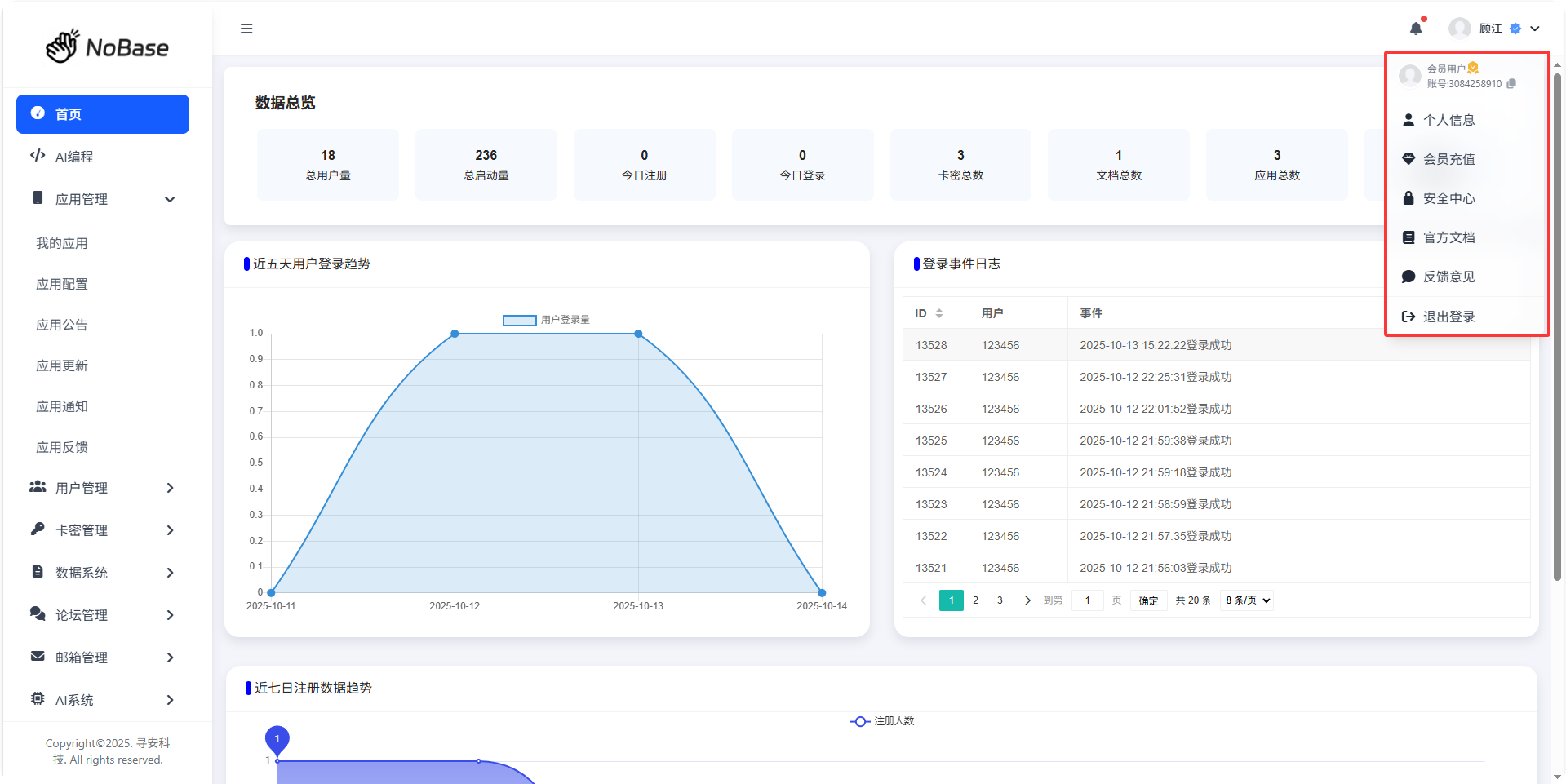Toggle 注册人数 legend series

[x=881, y=721]
